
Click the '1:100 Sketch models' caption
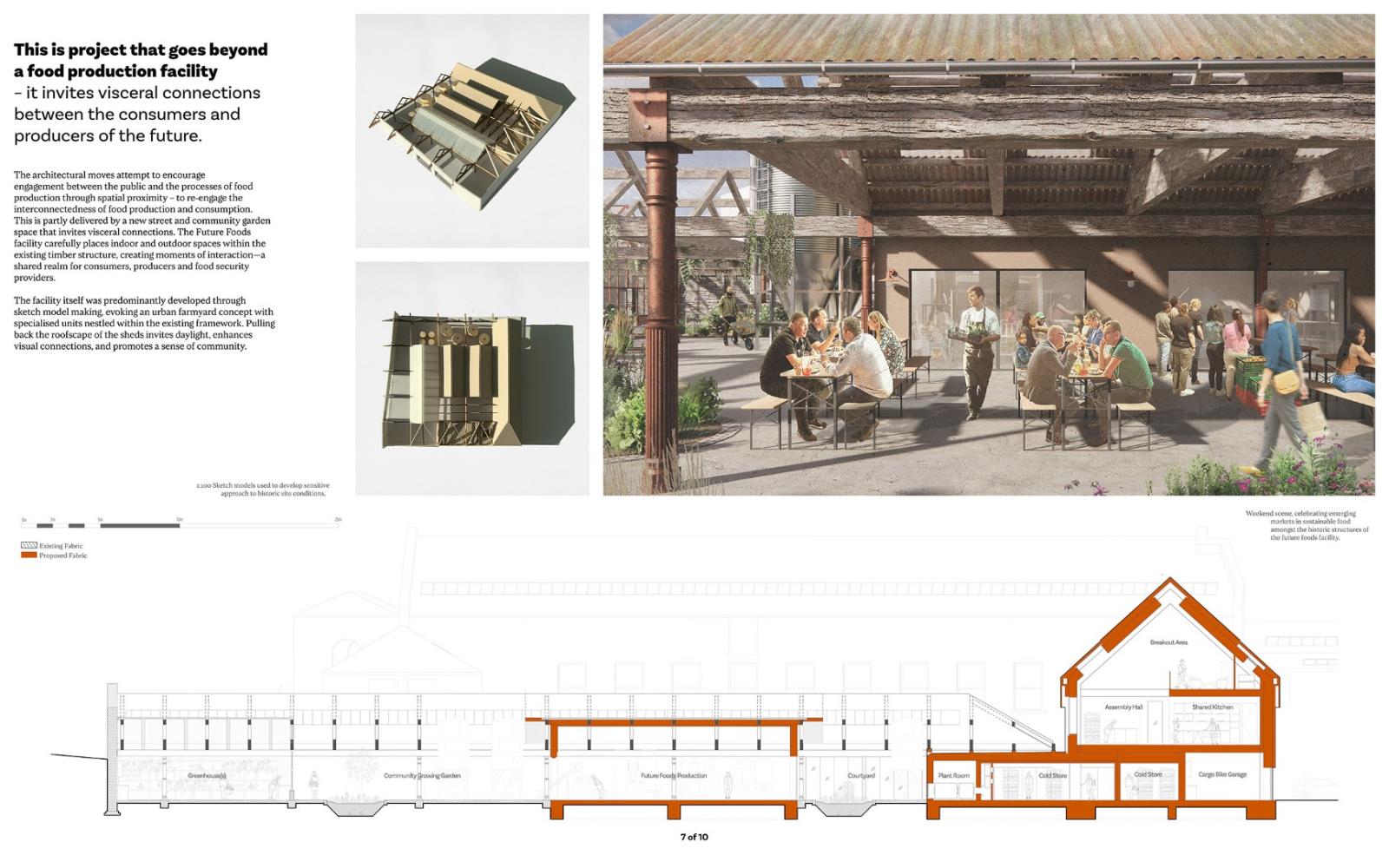[x=262, y=490]
